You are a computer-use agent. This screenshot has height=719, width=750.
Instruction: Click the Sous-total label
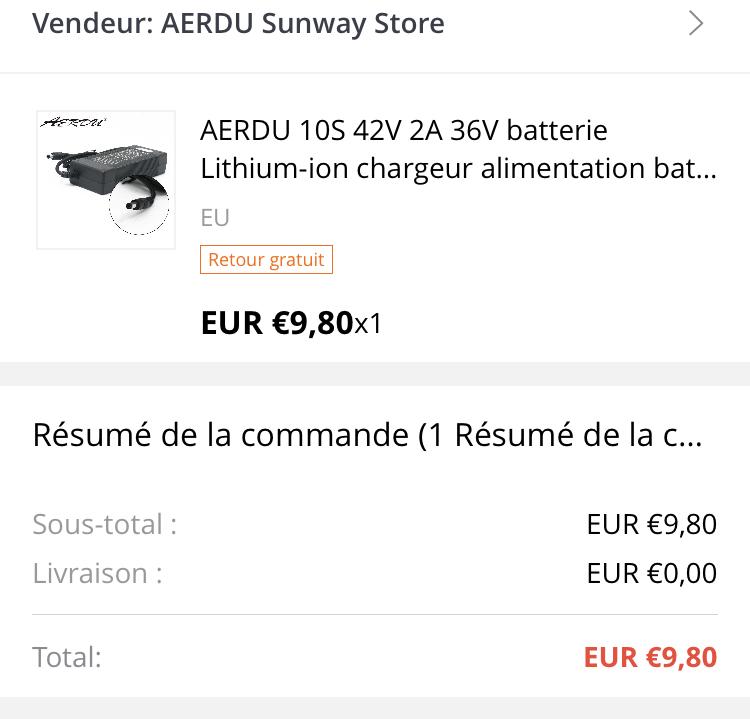(105, 524)
